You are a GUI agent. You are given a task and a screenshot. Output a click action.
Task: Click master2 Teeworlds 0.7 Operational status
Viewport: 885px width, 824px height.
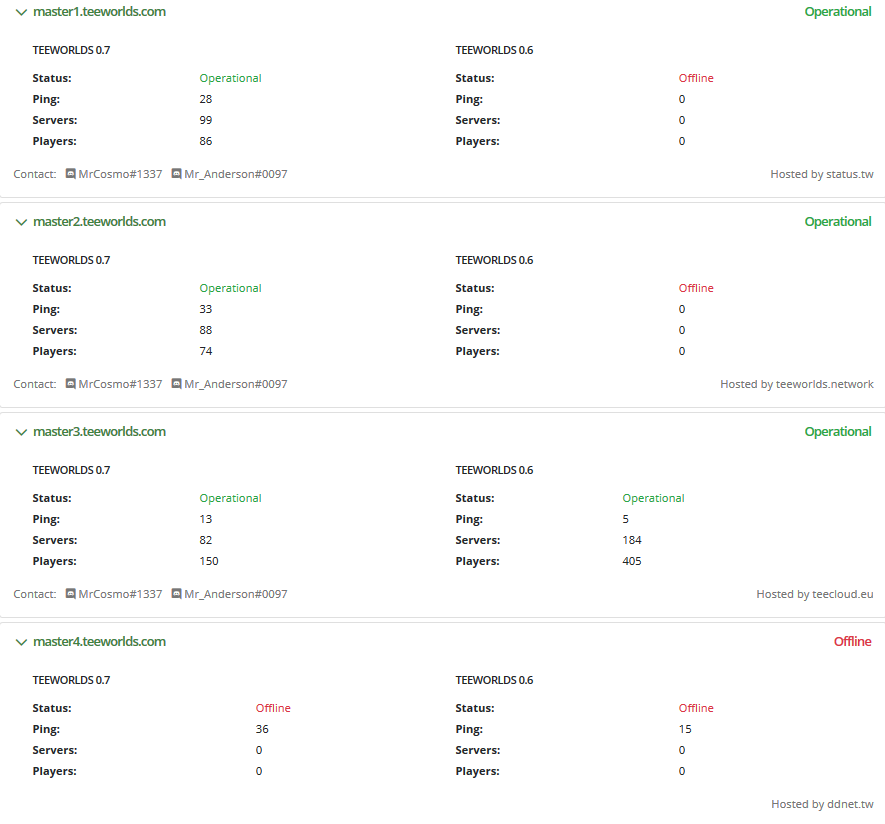click(230, 288)
